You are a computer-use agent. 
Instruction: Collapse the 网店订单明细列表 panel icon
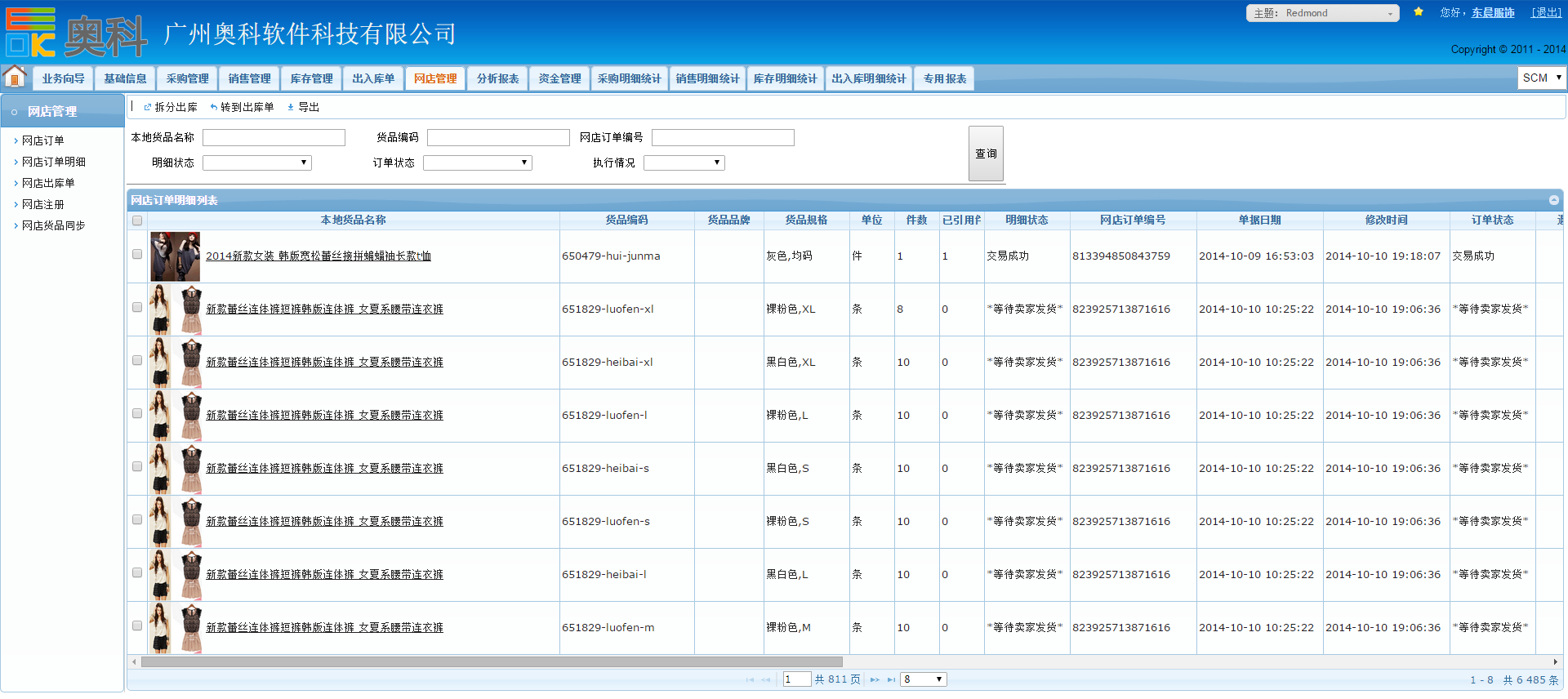coord(1553,200)
